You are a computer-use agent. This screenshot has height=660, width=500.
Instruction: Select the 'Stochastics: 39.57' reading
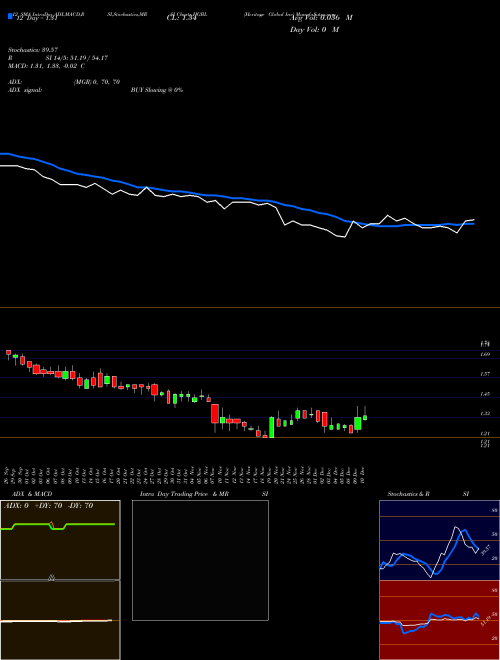tap(33, 50)
